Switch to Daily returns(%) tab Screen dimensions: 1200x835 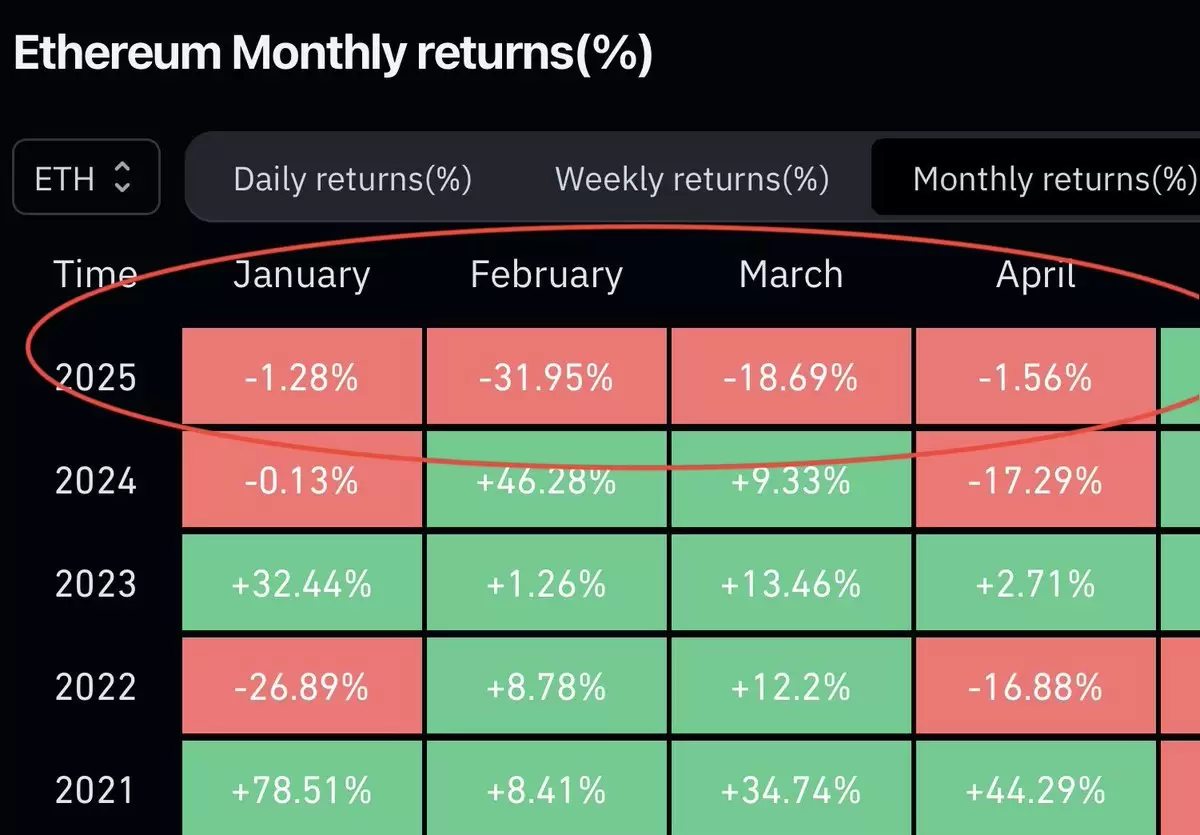352,179
